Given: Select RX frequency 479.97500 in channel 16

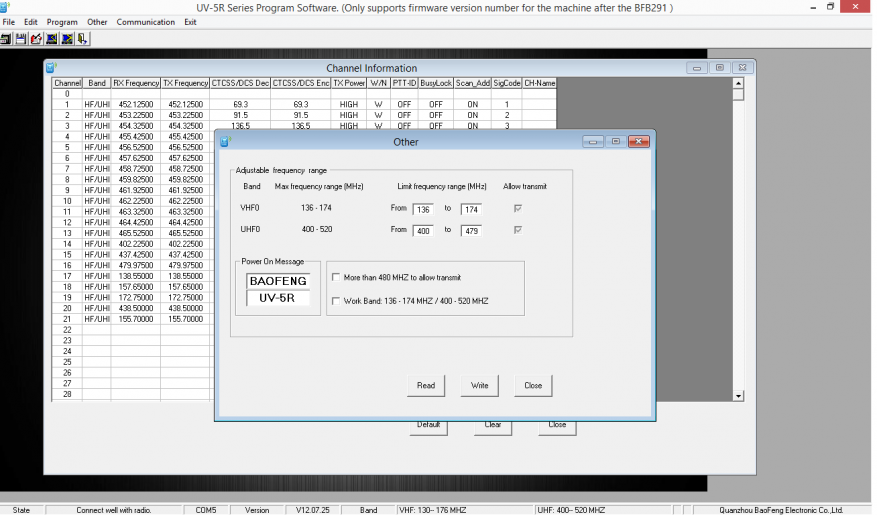Looking at the screenshot, I should point(136,265).
